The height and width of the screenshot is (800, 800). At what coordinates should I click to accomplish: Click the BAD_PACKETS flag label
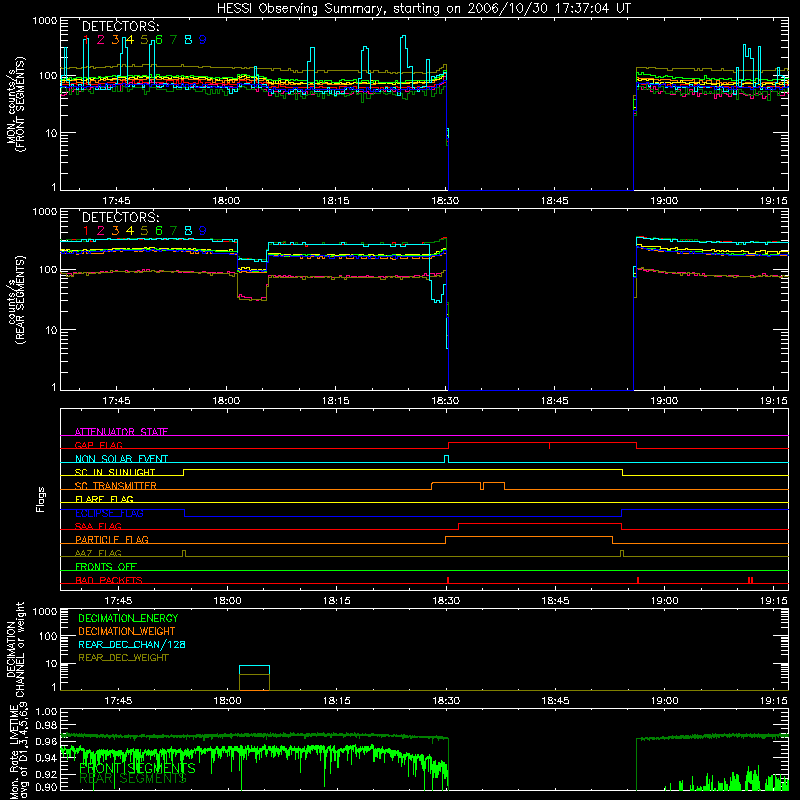(x=109, y=580)
